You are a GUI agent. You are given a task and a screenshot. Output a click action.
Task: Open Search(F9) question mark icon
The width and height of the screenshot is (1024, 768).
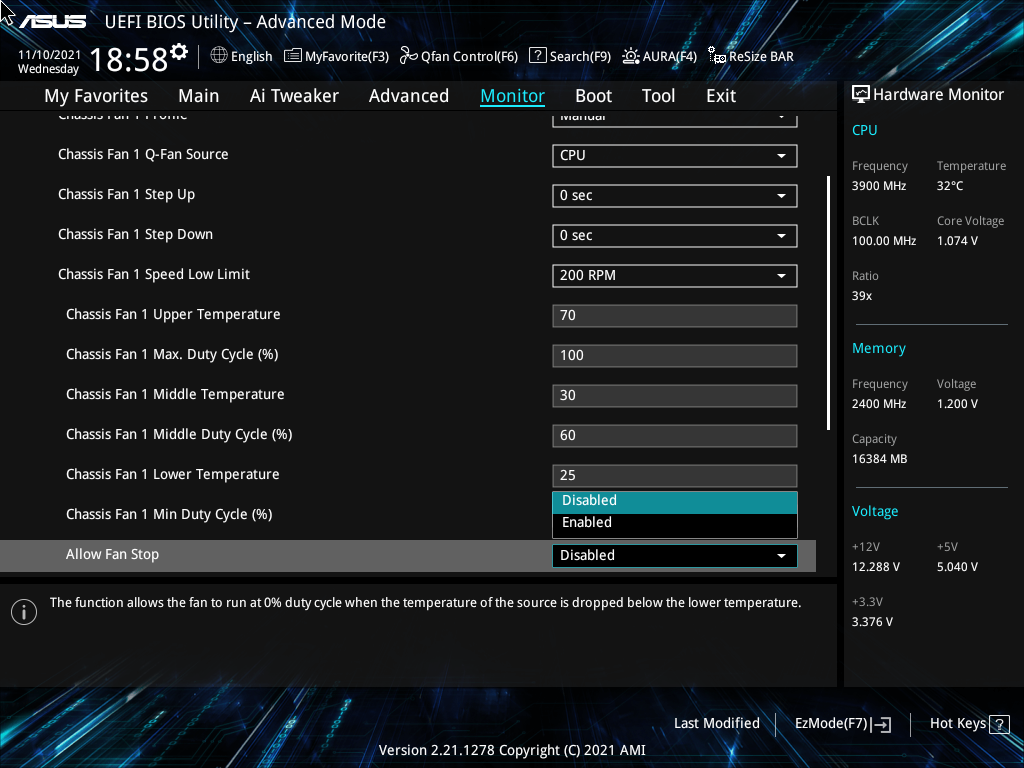coord(537,55)
